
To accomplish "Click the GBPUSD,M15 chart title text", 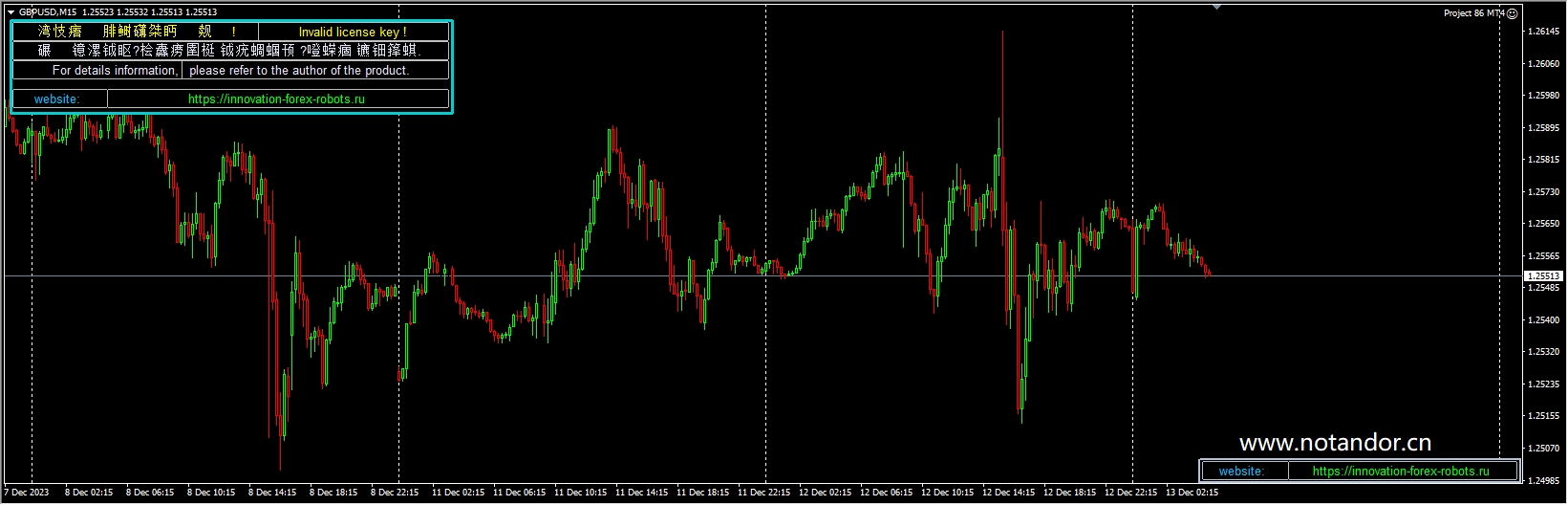I will coord(49,12).
